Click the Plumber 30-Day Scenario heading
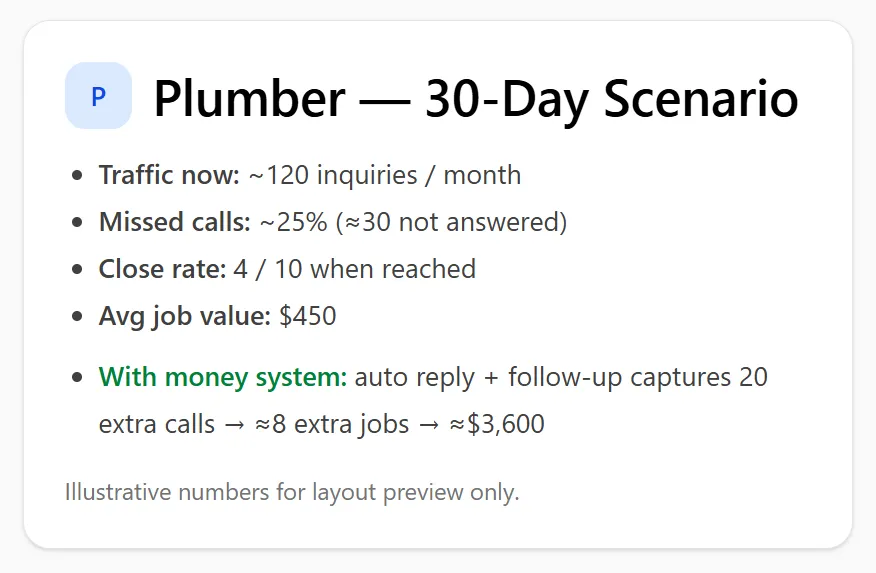 pos(476,99)
